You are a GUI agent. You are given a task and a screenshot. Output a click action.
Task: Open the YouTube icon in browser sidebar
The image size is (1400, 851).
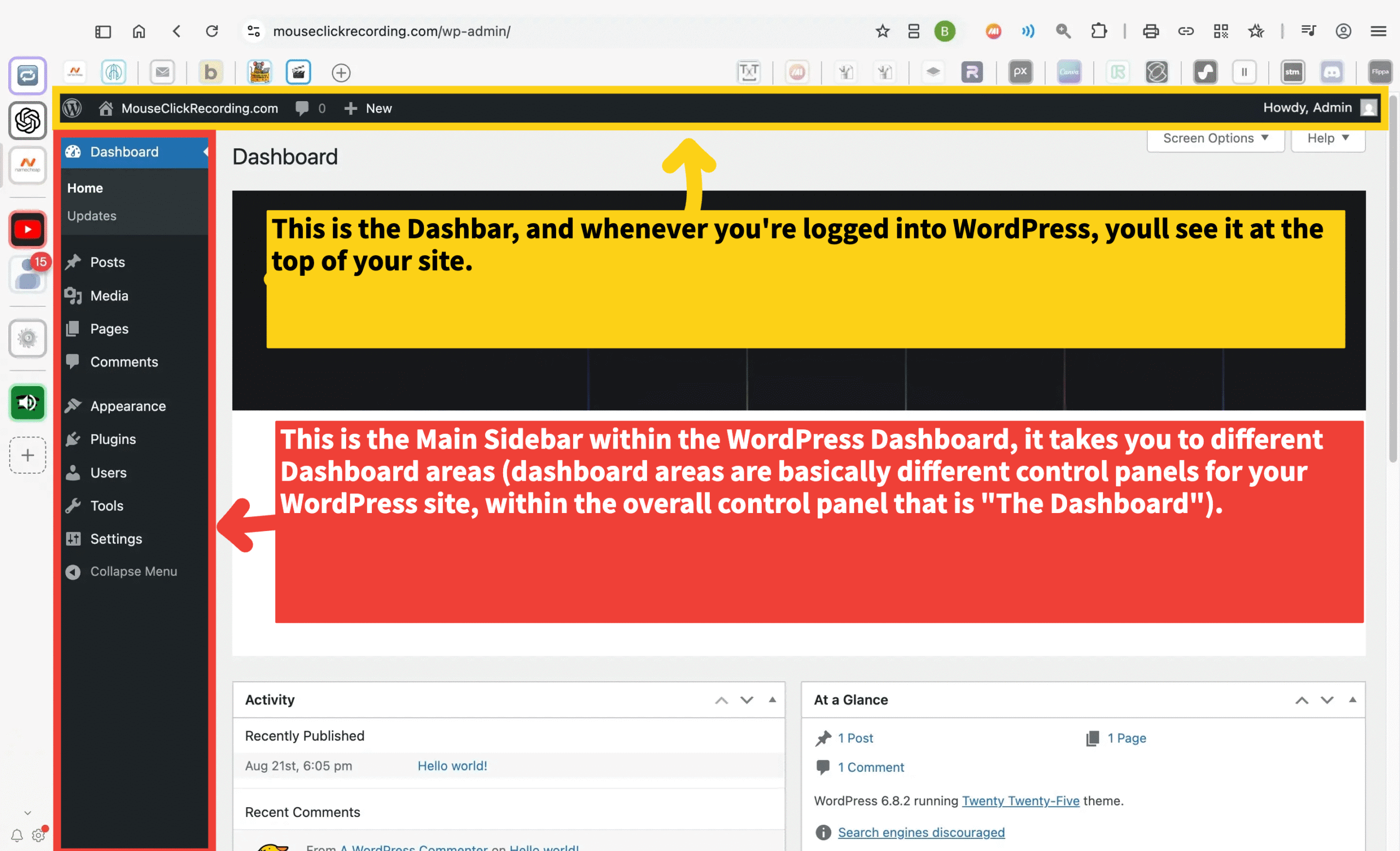point(27,230)
